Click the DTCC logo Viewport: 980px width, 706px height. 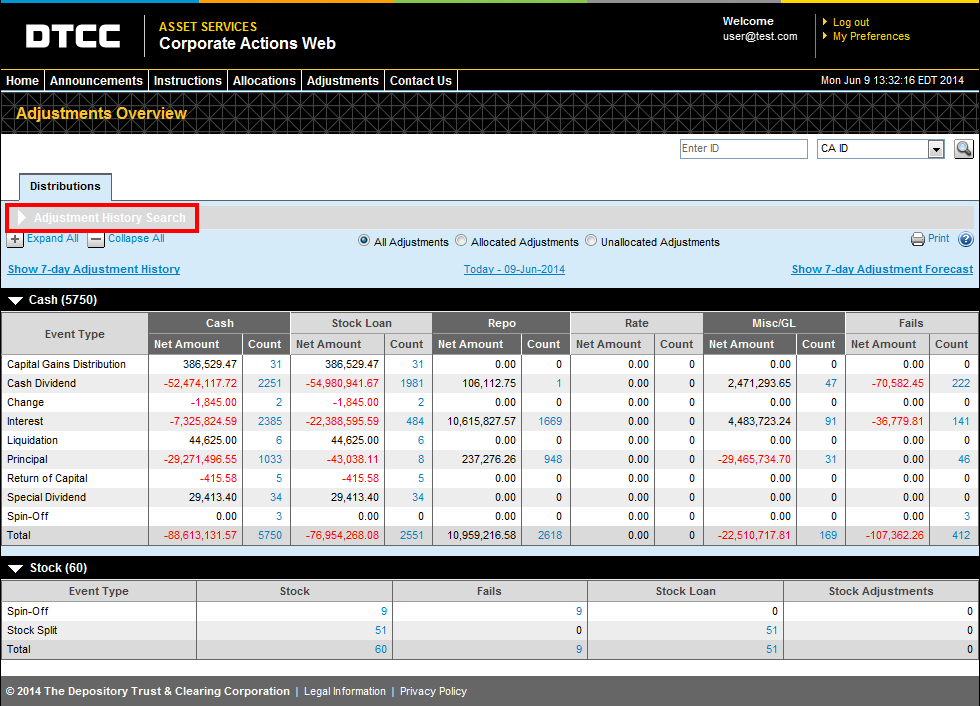point(73,36)
